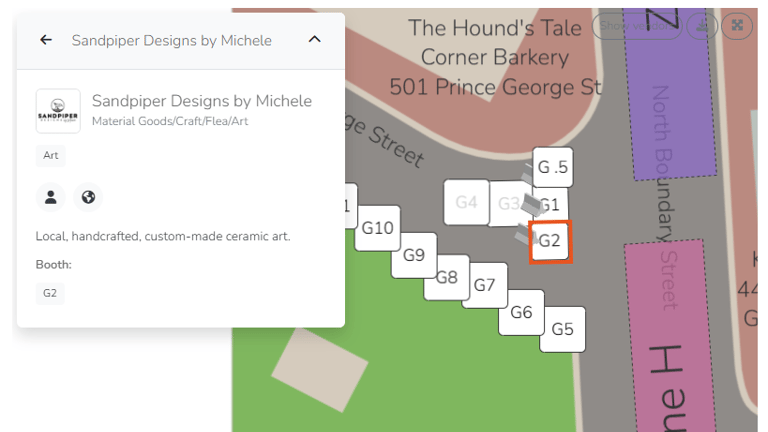The height and width of the screenshot is (432, 768).
Task: Open the vendor website globe icon
Action: [x=88, y=197]
